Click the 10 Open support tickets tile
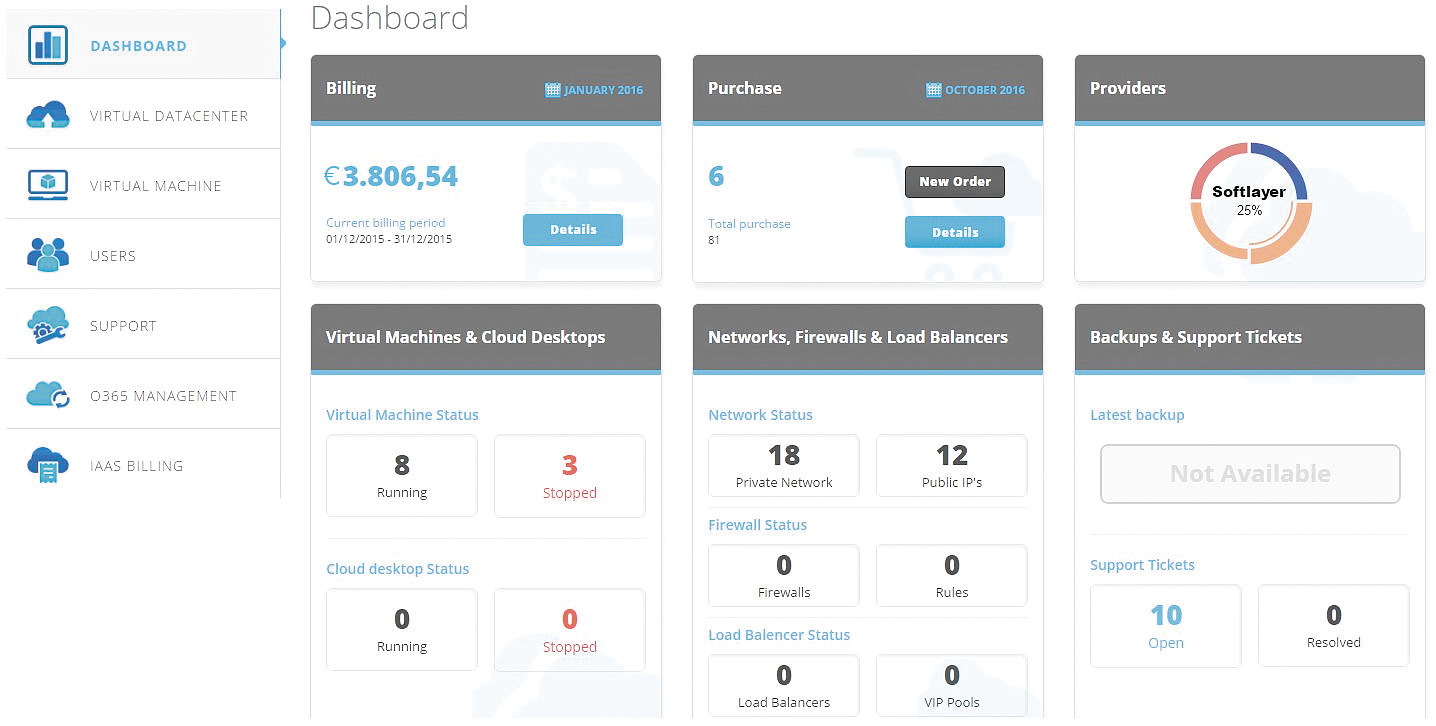The height and width of the screenshot is (726, 1436). tap(1166, 626)
